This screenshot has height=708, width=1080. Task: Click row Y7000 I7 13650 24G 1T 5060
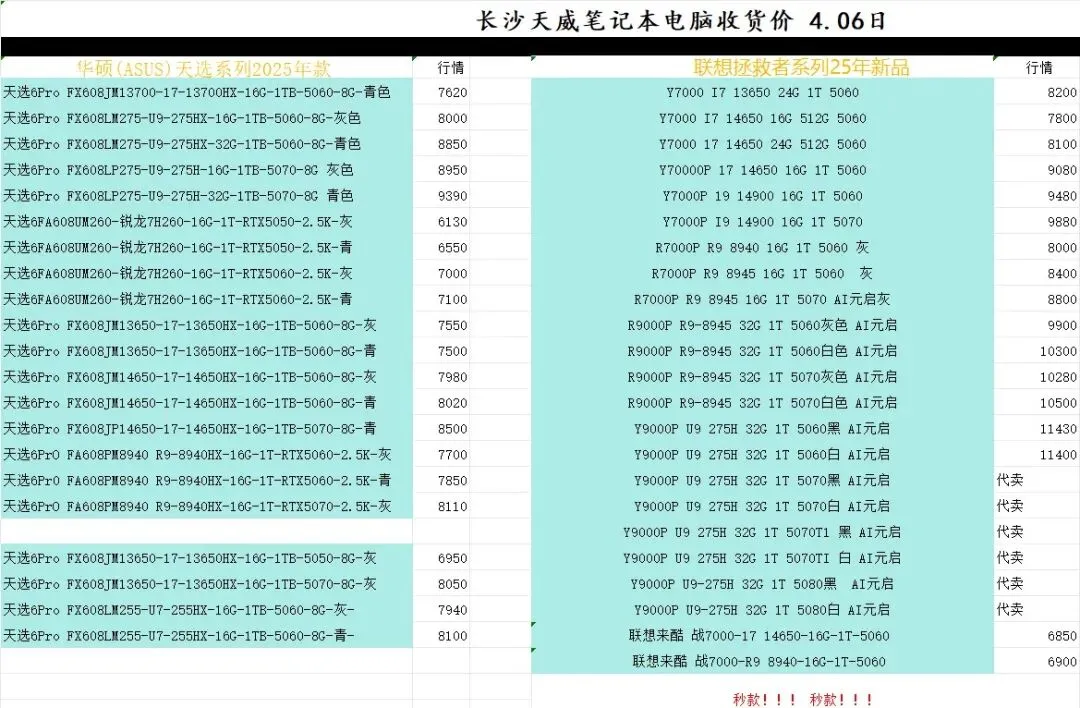(762, 92)
